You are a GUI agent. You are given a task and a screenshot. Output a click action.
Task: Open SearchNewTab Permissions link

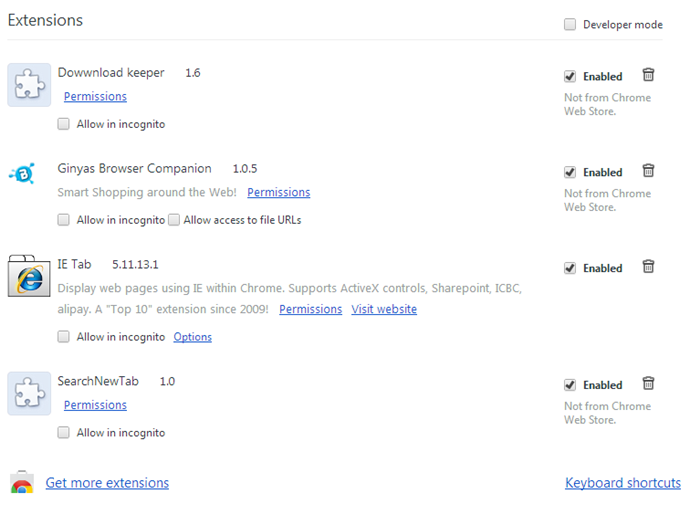(95, 405)
